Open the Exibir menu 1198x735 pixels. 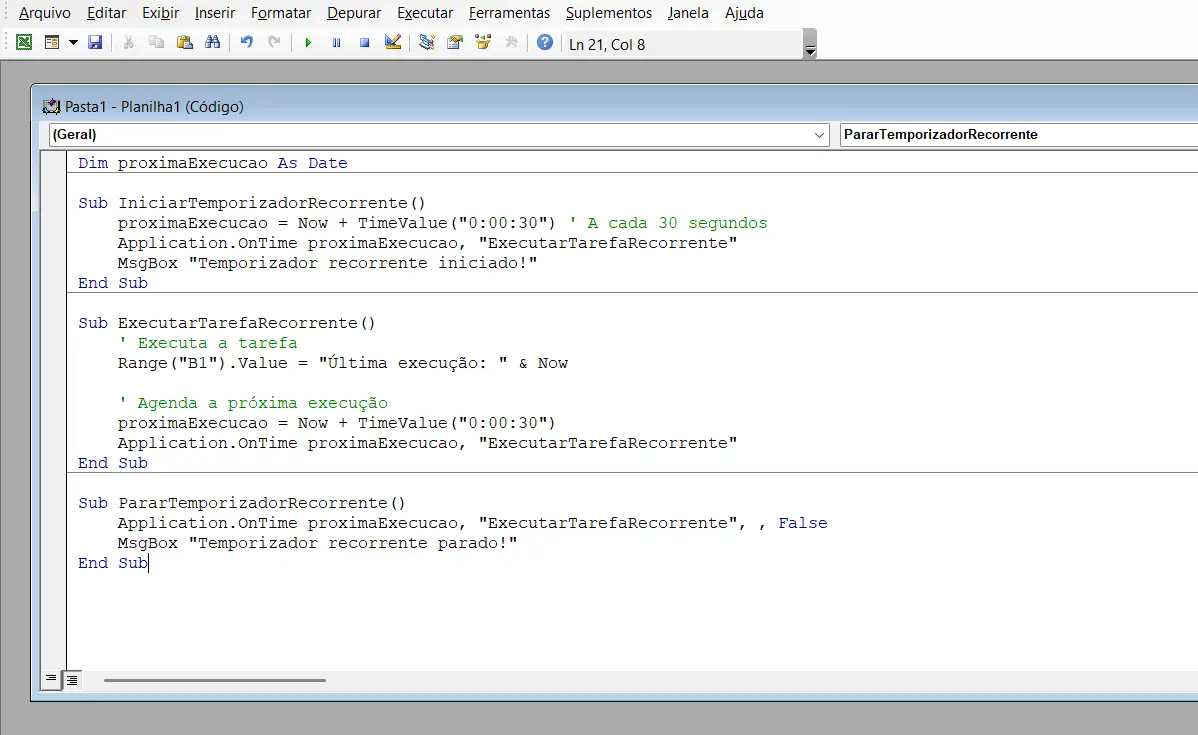coord(160,13)
